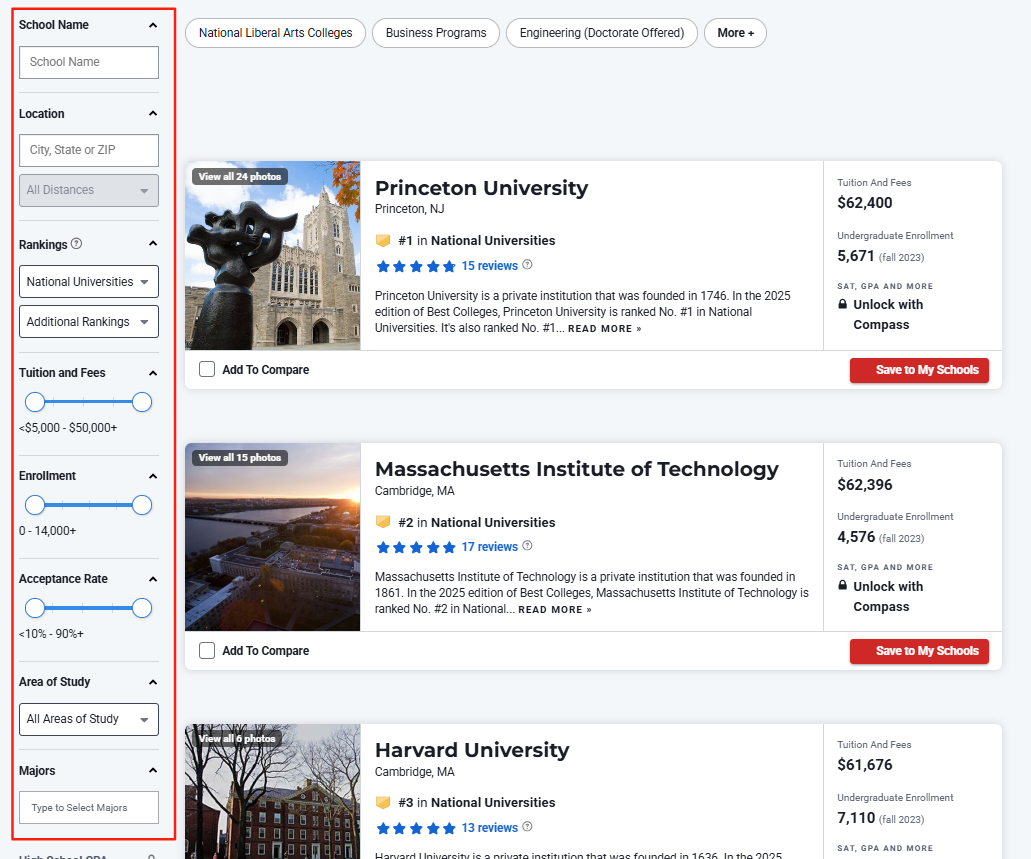Open Princeton's View all 24 photos label
Screen dimensions: 1031x859
[x=239, y=176]
